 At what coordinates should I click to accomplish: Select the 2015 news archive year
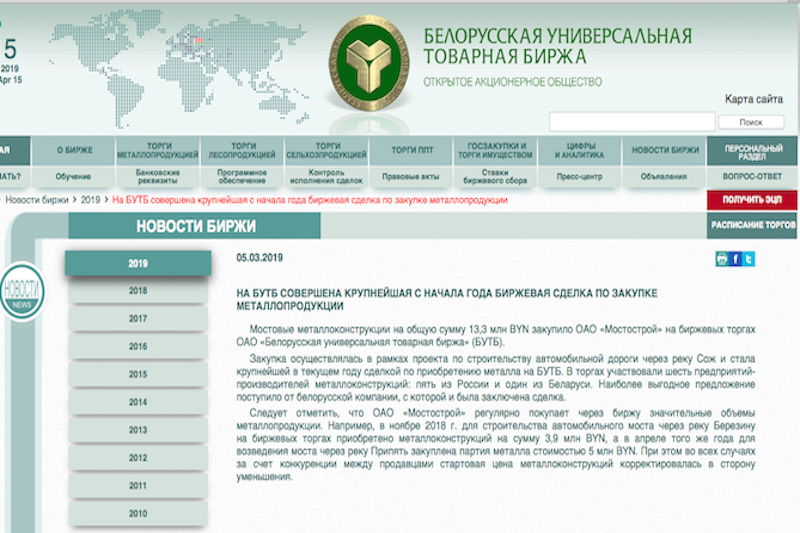[x=138, y=374]
